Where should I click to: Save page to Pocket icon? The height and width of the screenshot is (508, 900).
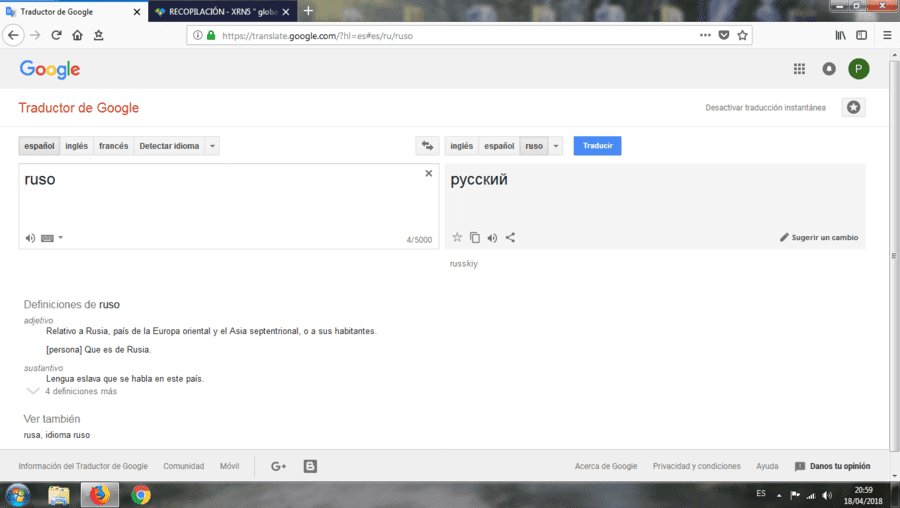724,36
